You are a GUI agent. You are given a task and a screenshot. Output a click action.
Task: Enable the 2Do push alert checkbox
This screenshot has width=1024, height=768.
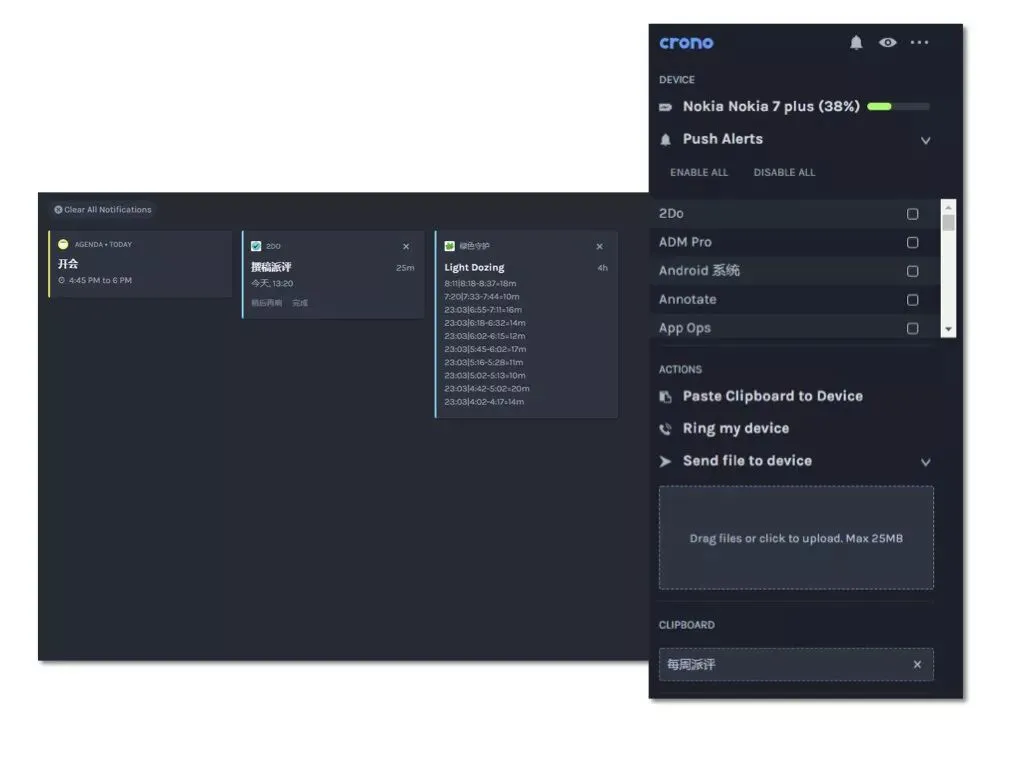pos(912,214)
